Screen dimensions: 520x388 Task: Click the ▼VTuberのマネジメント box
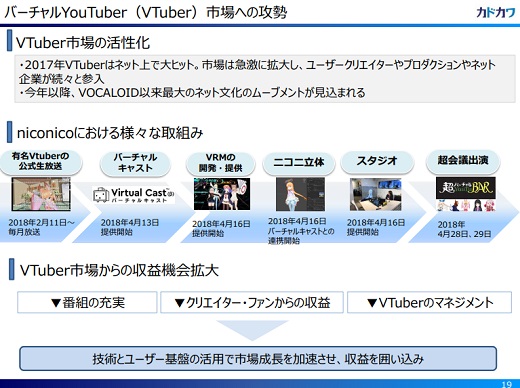(429, 302)
